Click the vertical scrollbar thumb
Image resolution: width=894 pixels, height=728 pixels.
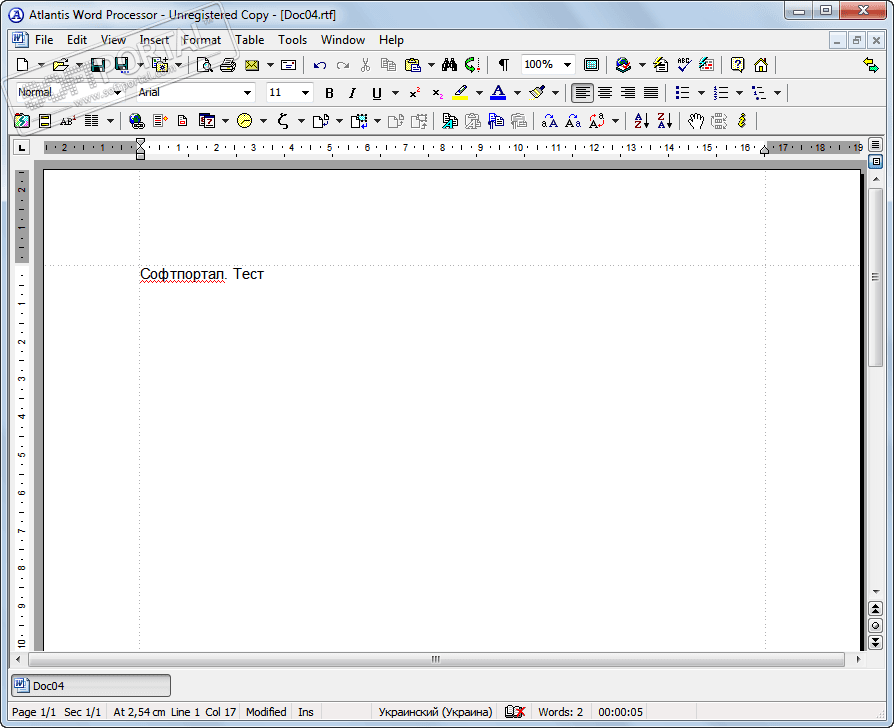875,278
